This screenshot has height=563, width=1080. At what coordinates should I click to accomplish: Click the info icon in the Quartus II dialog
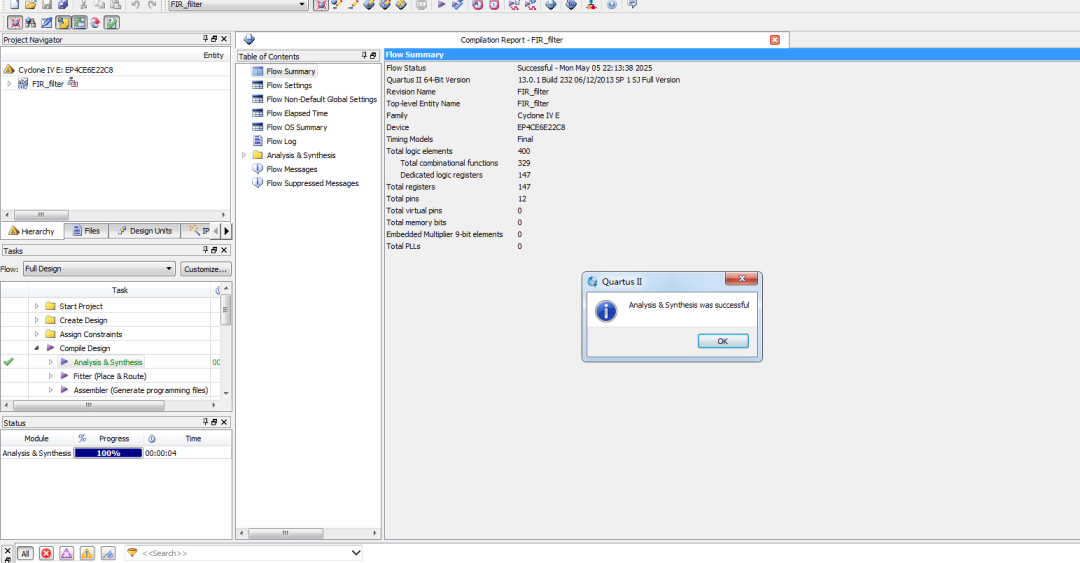606,311
